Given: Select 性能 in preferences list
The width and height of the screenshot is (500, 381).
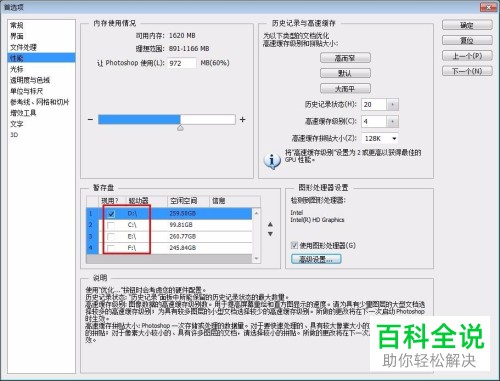Looking at the screenshot, I should click(x=41, y=58).
